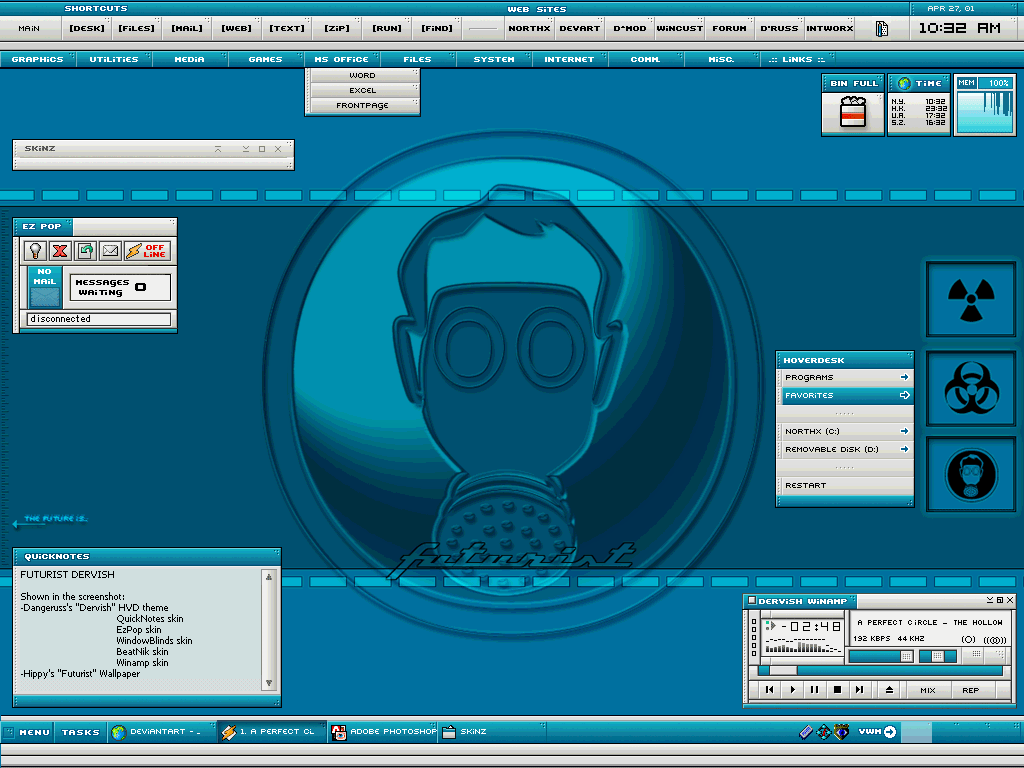
Task: Click the Winamp volume slider
Action: click(879, 656)
